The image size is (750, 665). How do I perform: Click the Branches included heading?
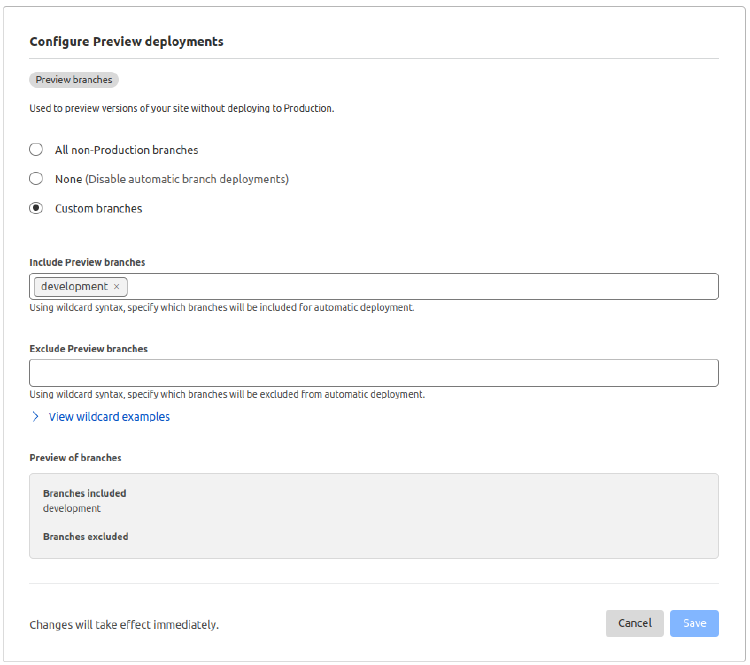click(x=84, y=493)
